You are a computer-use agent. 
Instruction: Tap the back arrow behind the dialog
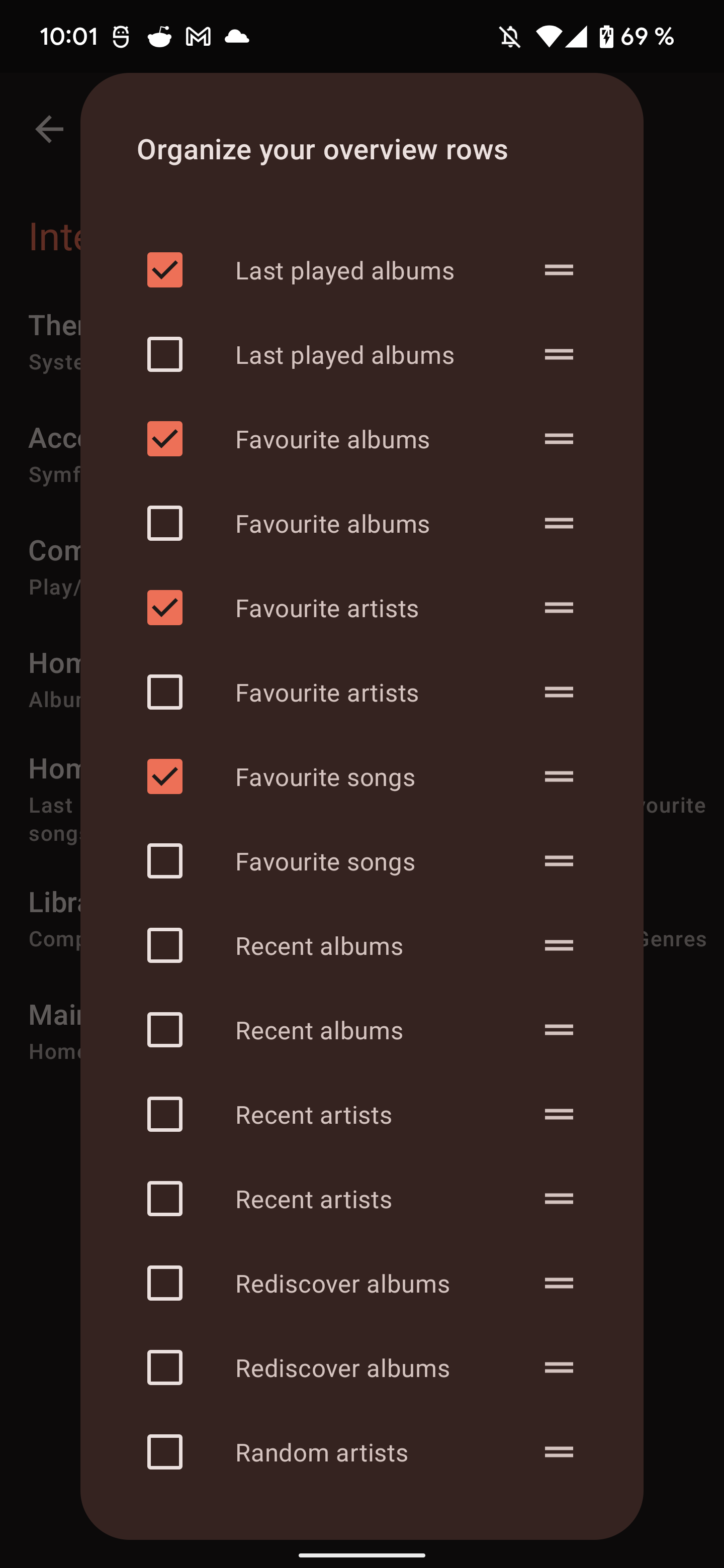49,129
